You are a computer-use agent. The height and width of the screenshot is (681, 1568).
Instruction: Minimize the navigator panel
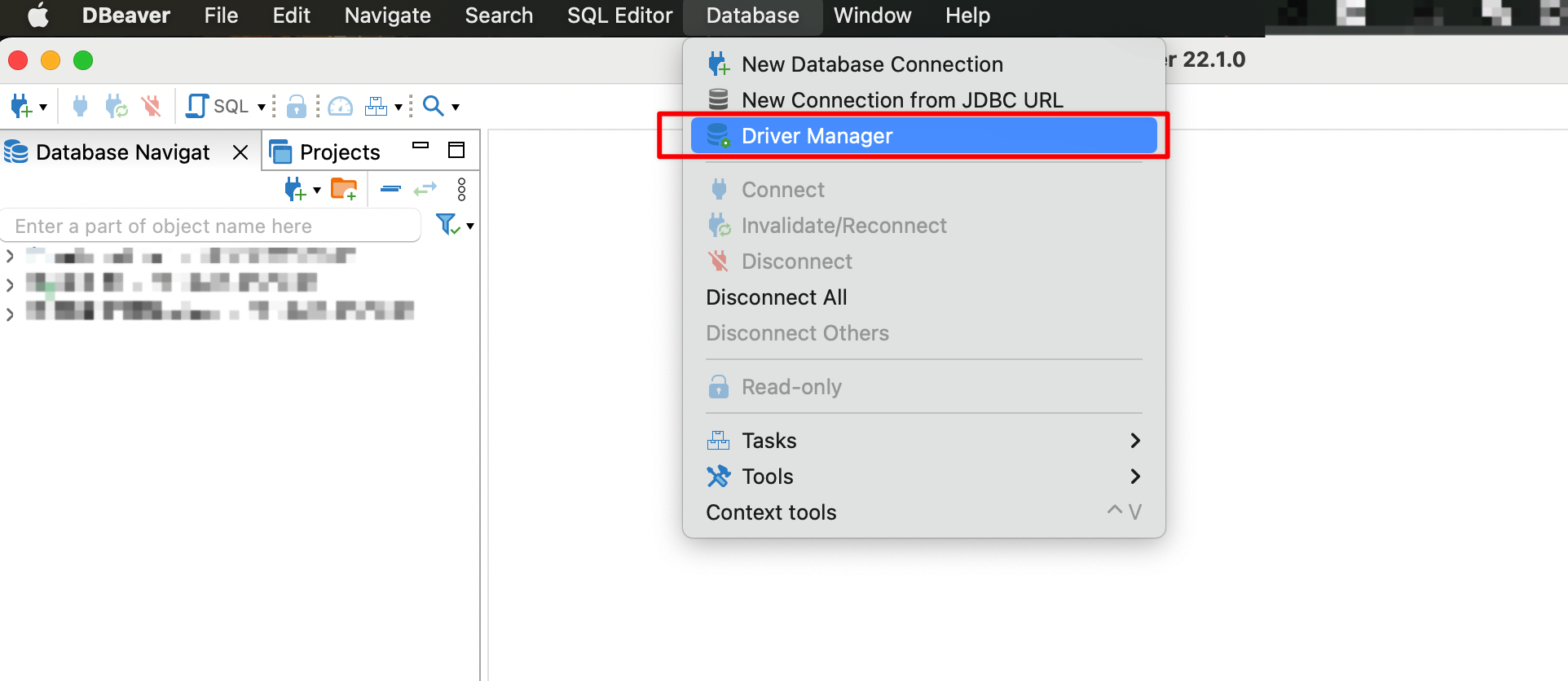pos(421,146)
